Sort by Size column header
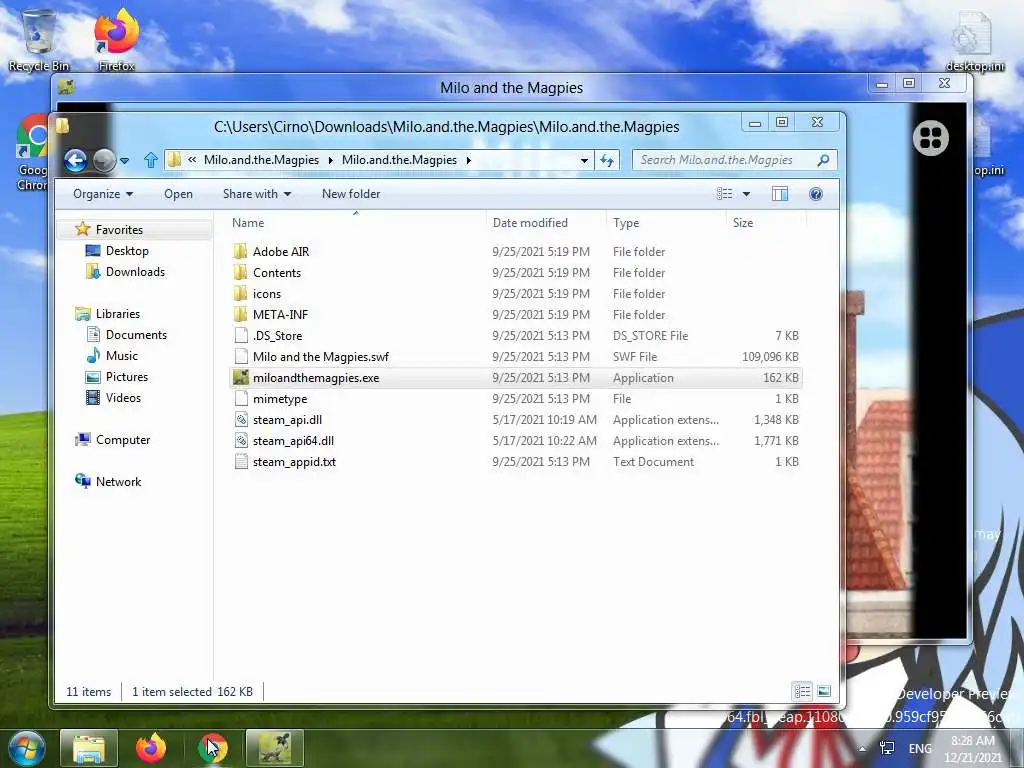This screenshot has width=1024, height=768. click(743, 223)
